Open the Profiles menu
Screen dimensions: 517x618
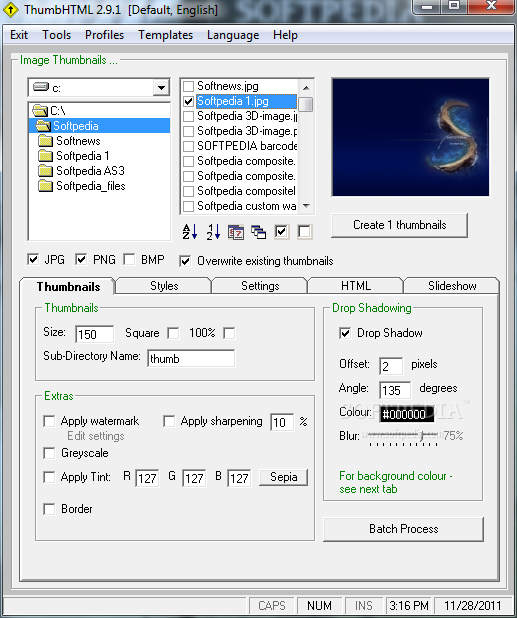[x=104, y=35]
